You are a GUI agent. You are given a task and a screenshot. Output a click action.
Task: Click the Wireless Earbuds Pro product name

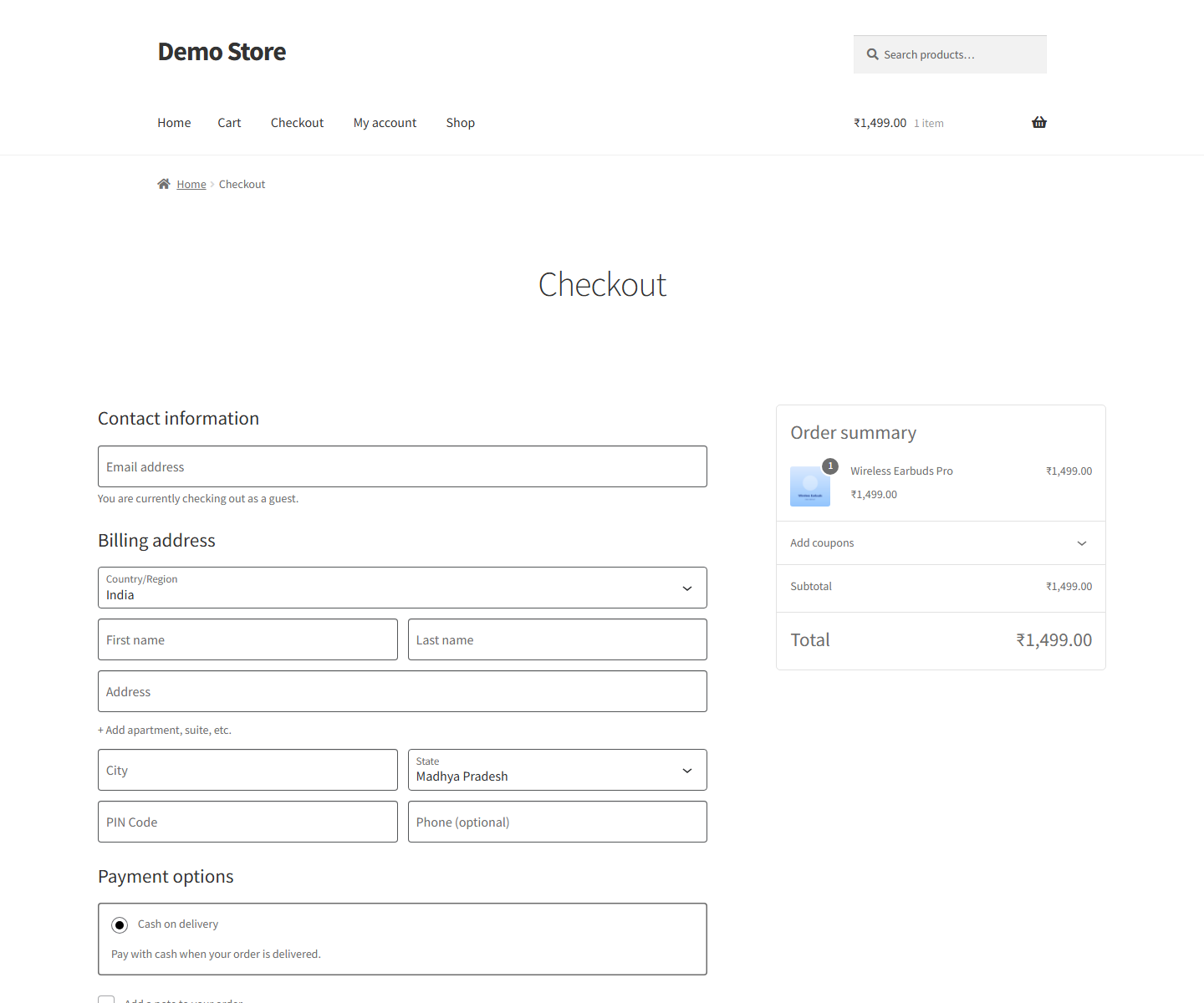901,471
